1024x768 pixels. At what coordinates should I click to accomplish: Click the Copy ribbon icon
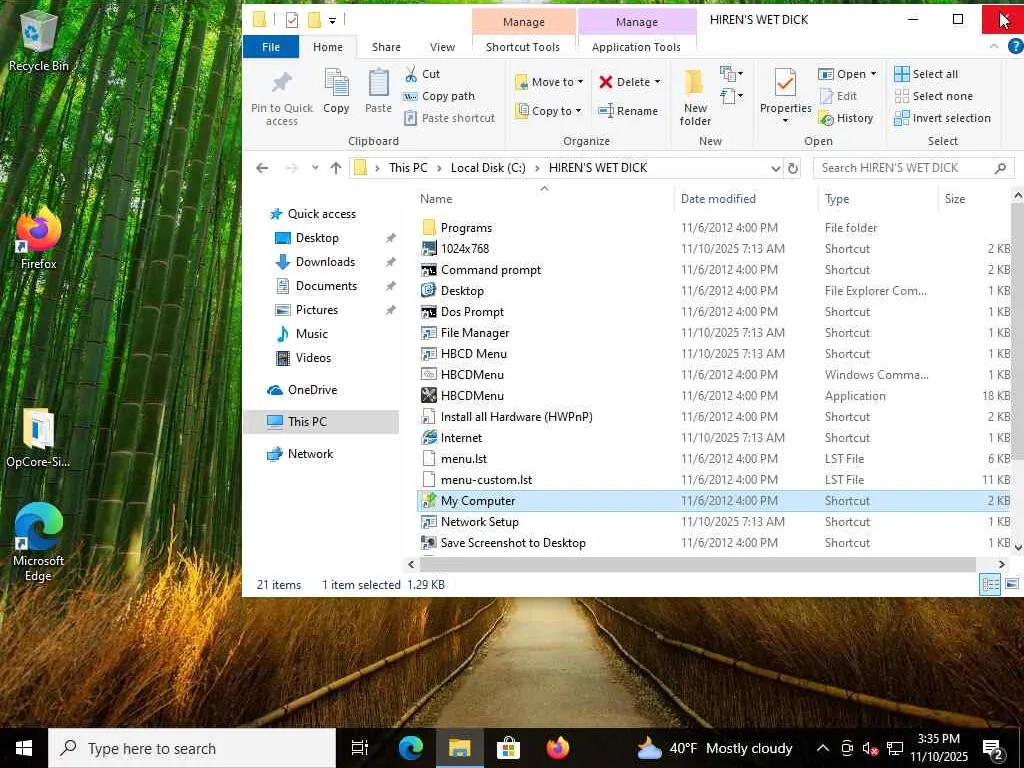[x=336, y=84]
